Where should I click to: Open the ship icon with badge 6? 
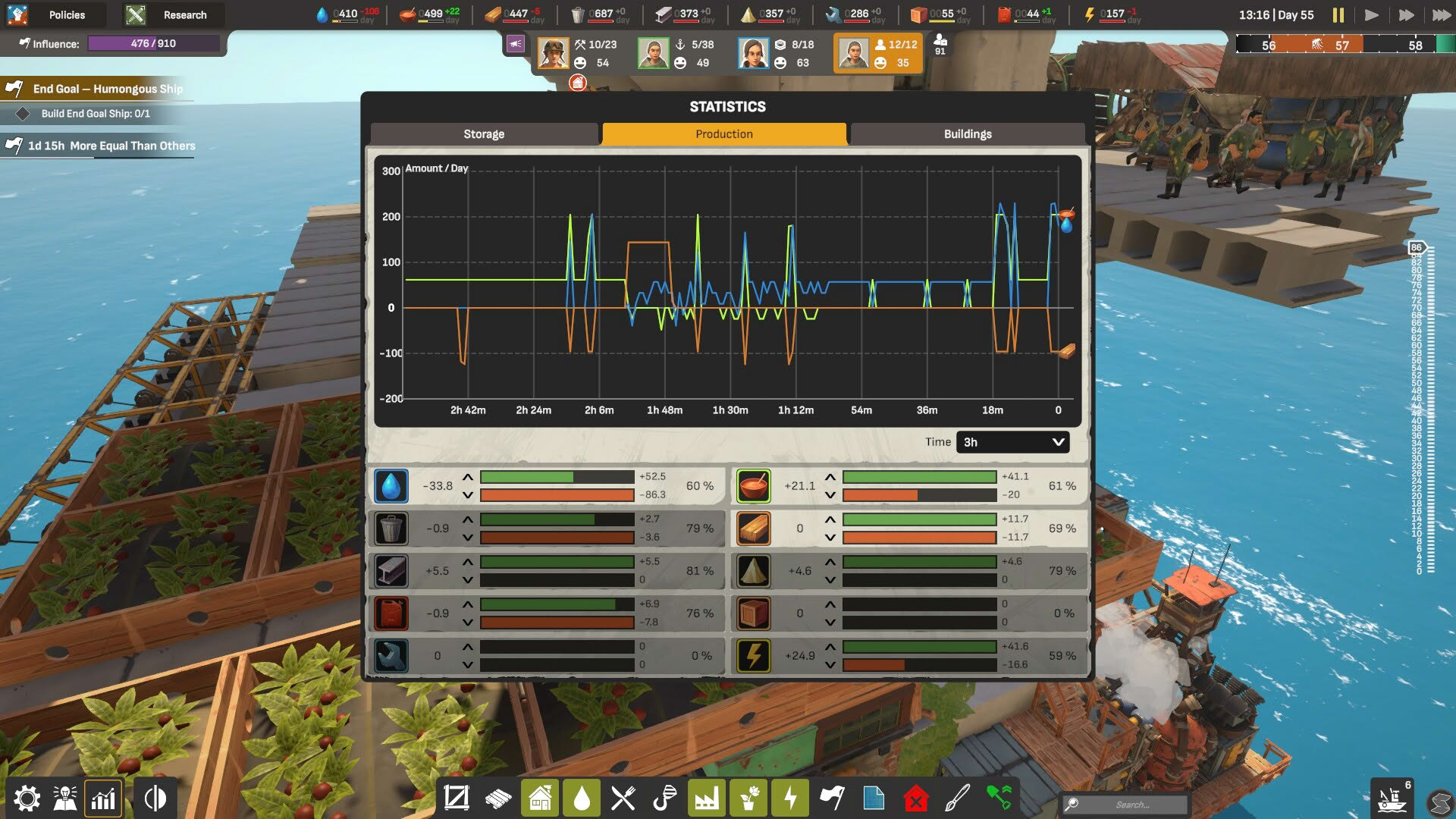pos(1392,799)
